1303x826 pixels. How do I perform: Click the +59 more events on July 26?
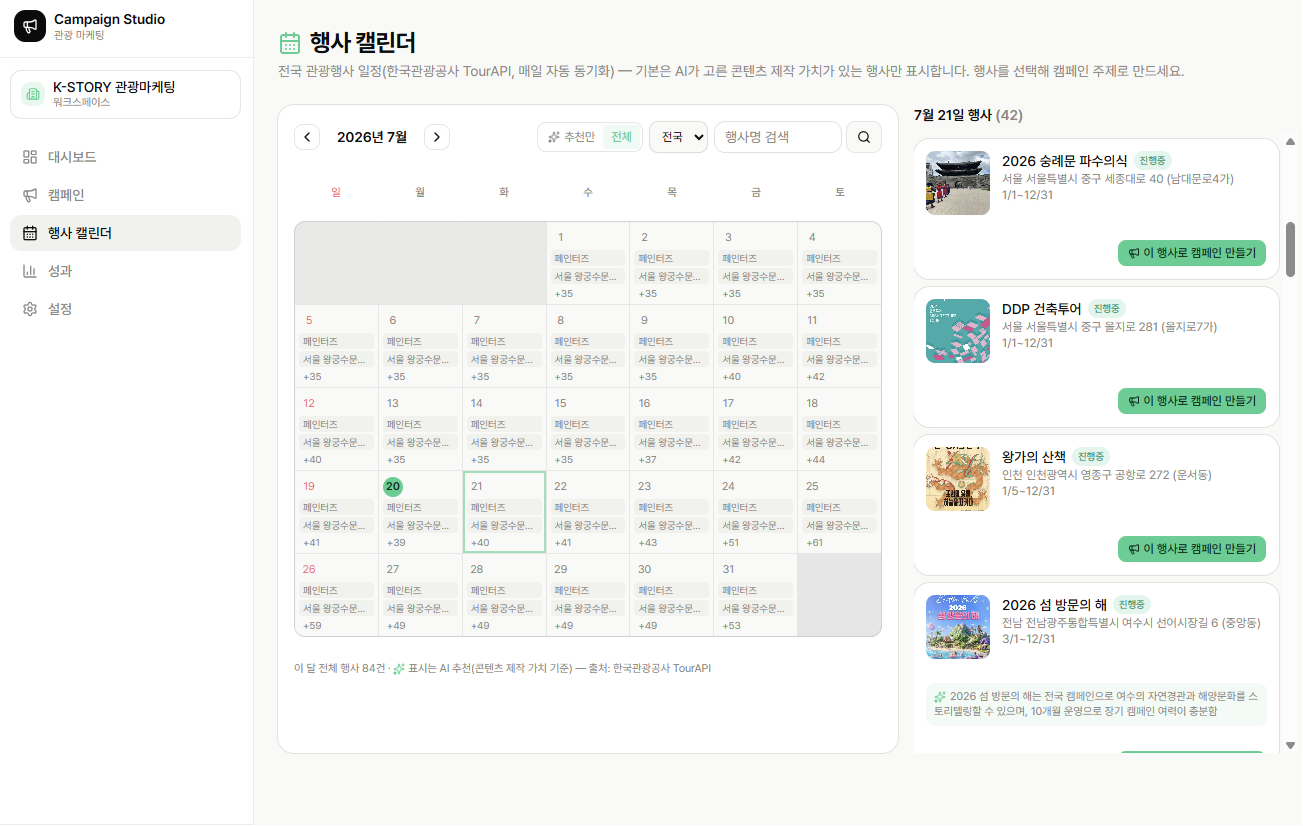pos(312,626)
